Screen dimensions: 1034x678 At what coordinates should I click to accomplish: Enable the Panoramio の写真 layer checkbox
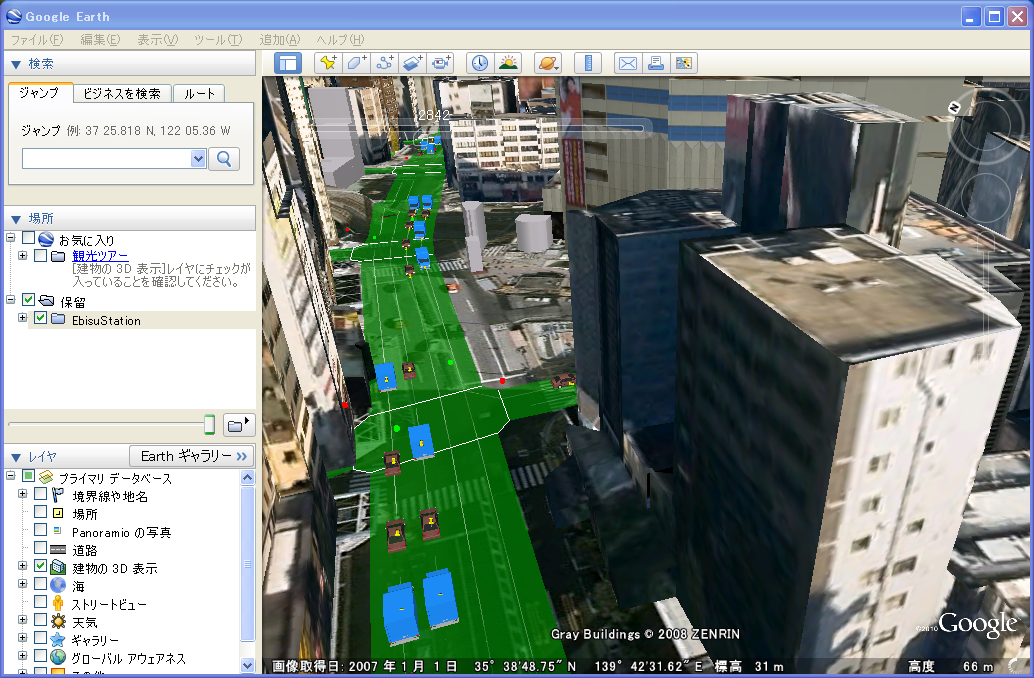[x=41, y=530]
